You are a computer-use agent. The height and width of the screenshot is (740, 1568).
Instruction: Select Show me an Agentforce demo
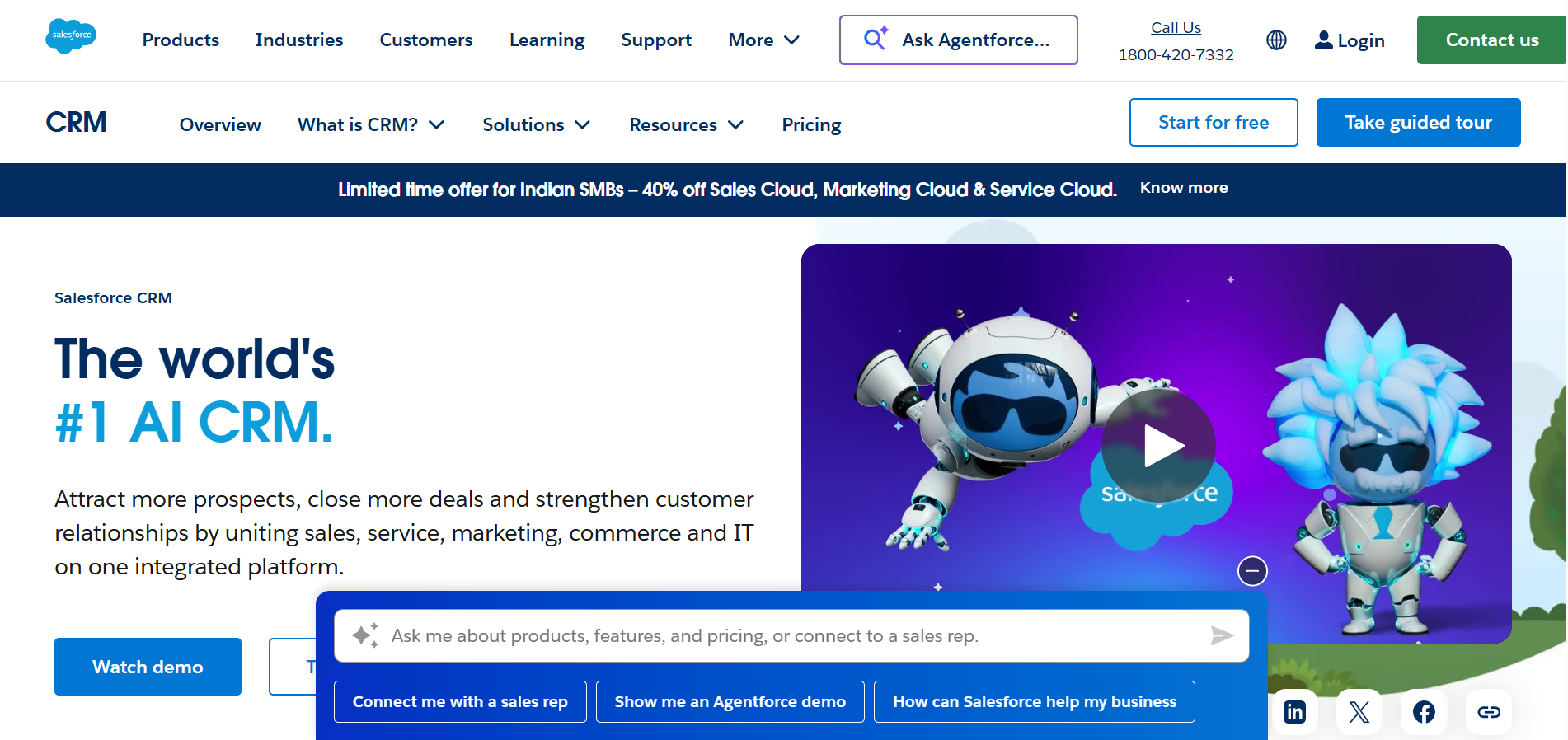pos(730,701)
